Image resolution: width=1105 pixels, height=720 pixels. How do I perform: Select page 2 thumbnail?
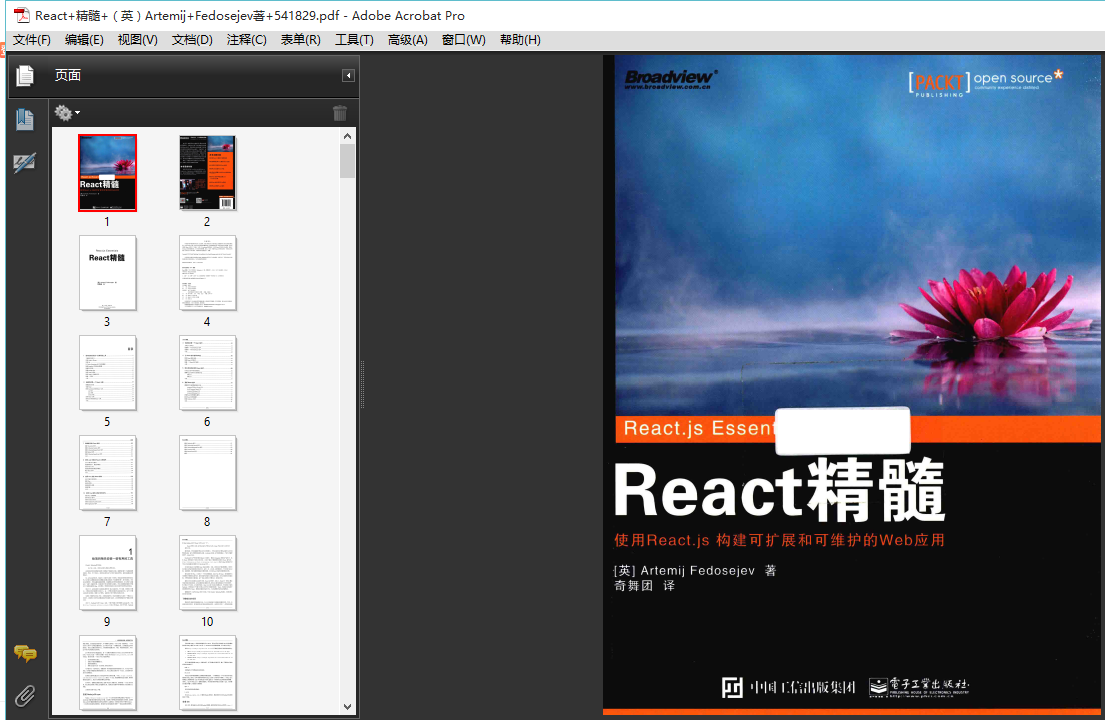click(207, 173)
